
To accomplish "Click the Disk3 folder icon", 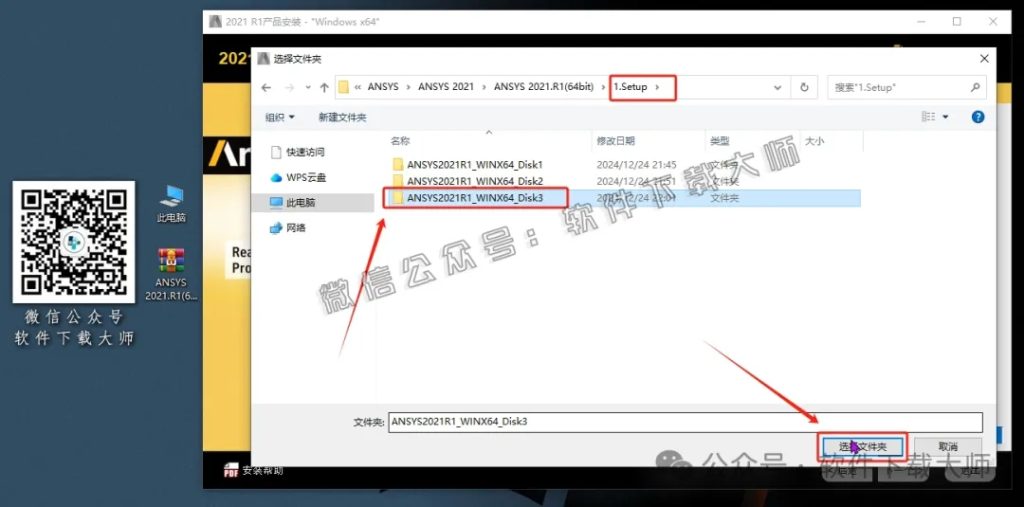I will click(398, 197).
